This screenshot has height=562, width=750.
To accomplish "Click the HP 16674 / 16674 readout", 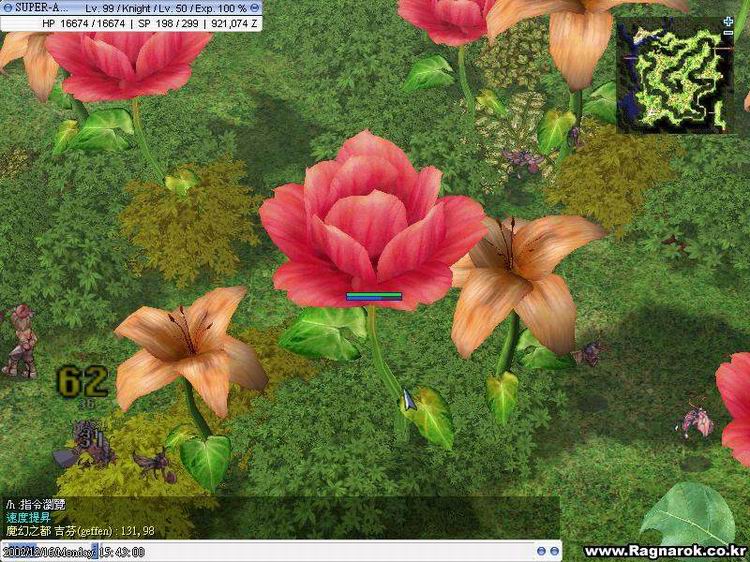I will [x=84, y=23].
